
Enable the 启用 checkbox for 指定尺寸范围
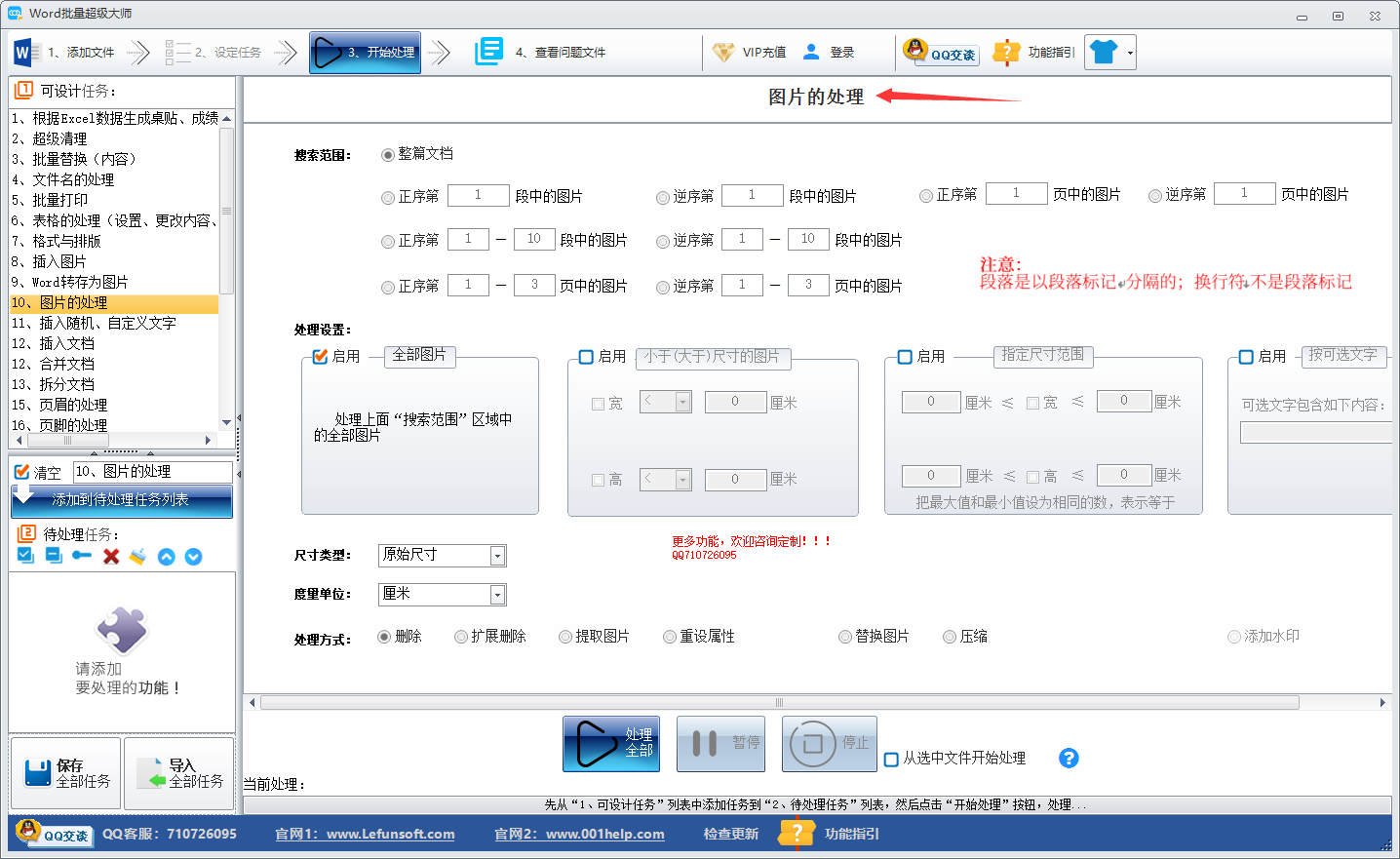904,357
